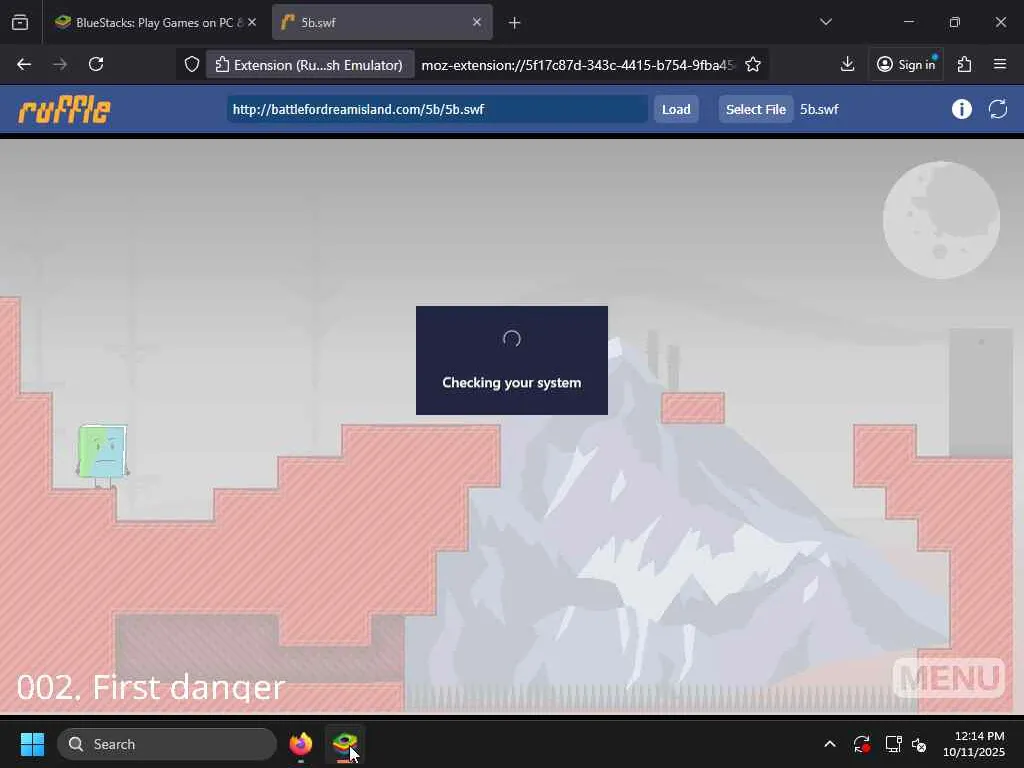Open Firefox View icon in tab bar
Screen dimensions: 1024x768
[20, 22]
